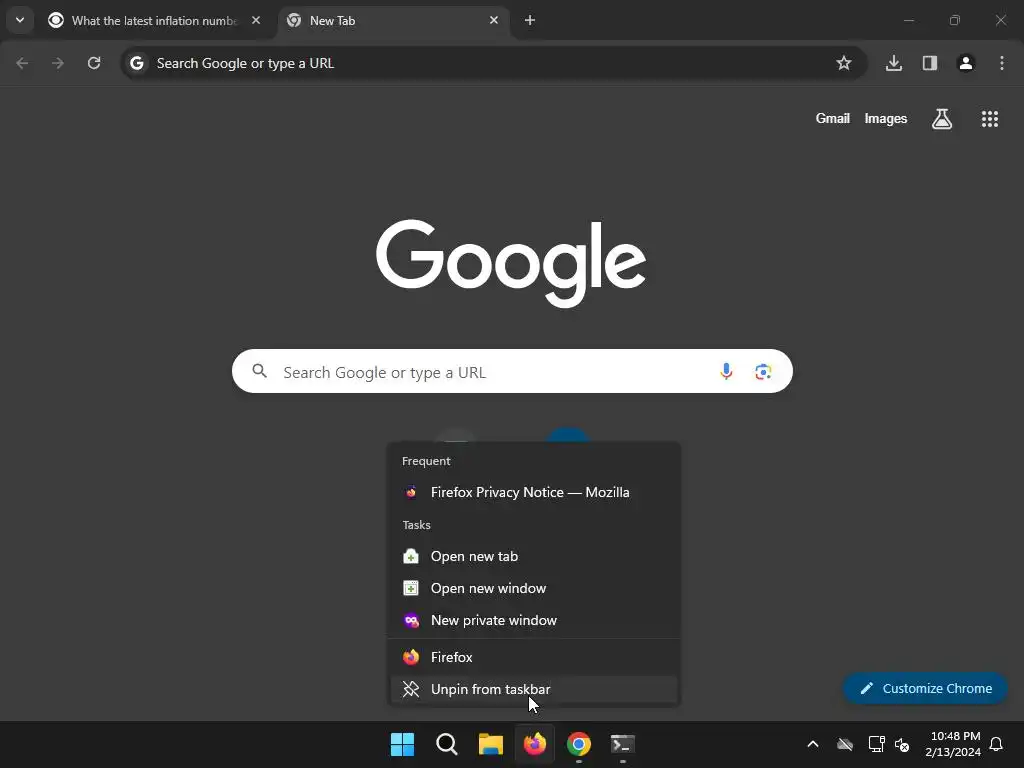Select the New Tab tab
The width and height of the screenshot is (1024, 768).
click(394, 21)
